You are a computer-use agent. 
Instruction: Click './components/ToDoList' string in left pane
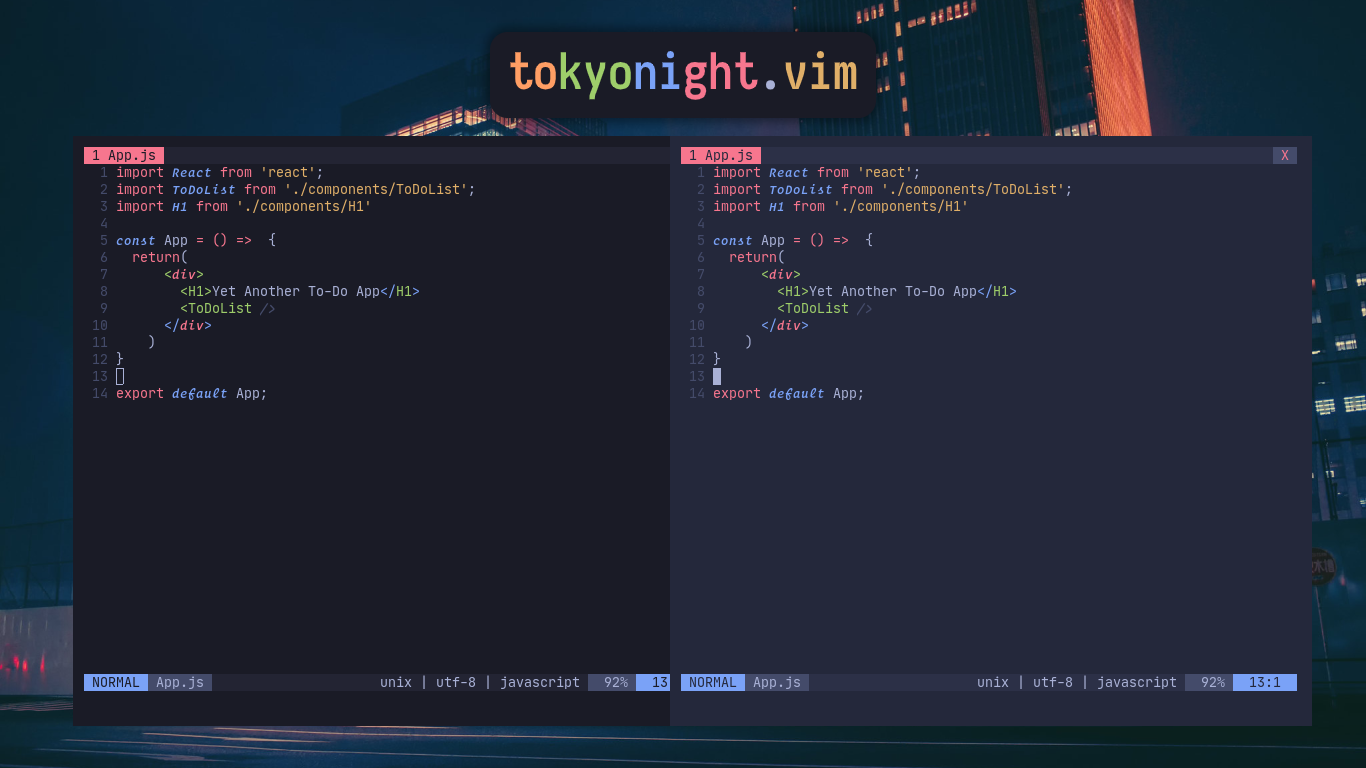click(x=376, y=189)
